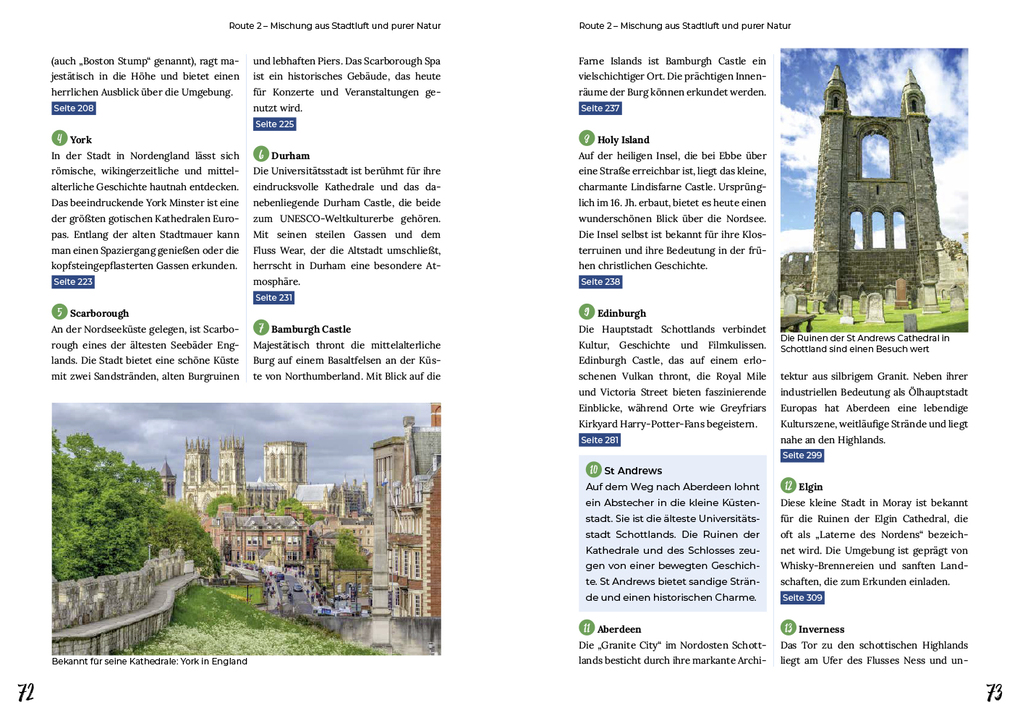Select the Seite 309 reference below Elgin

click(802, 597)
